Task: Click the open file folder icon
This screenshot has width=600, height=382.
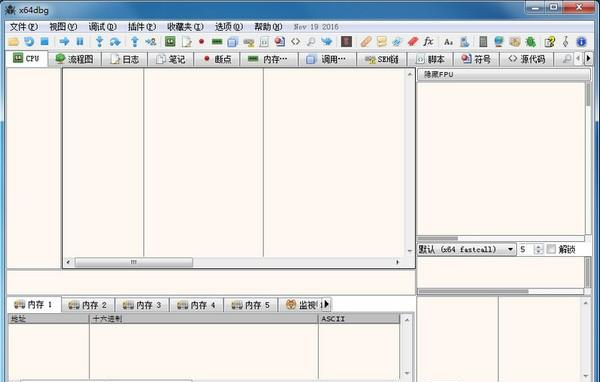Action: click(13, 42)
